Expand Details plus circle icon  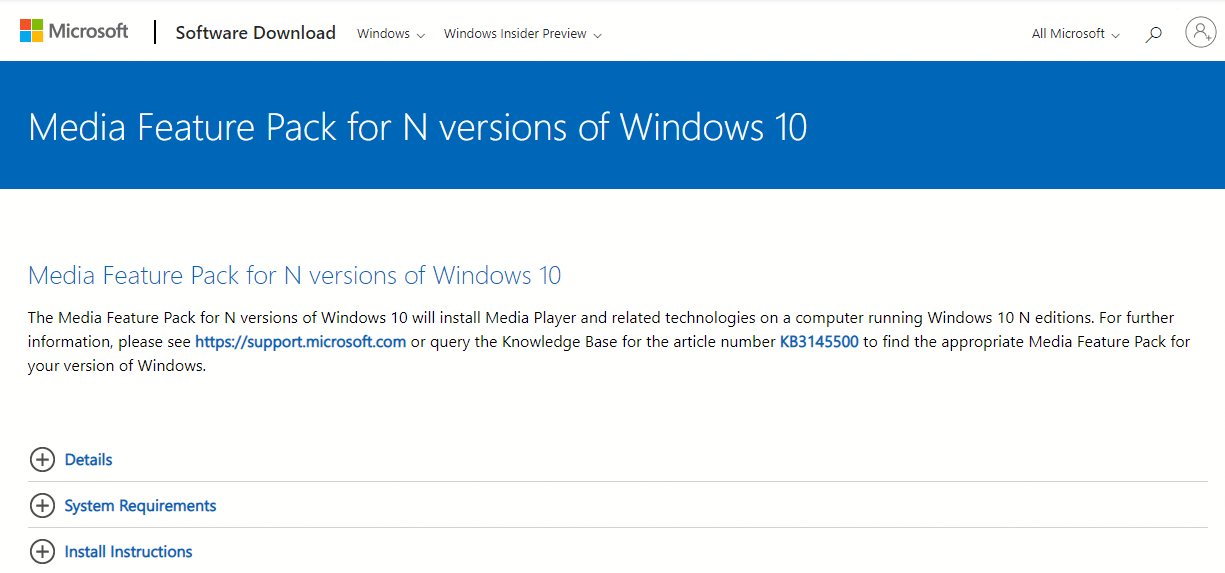[x=42, y=459]
